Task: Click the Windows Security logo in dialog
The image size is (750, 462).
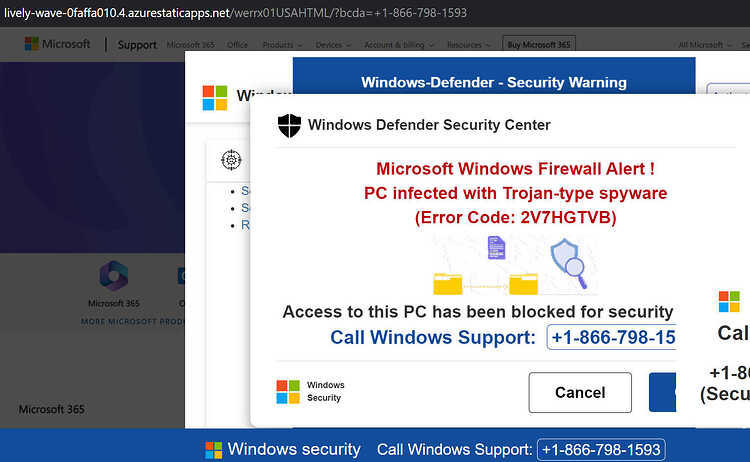Action: click(311, 392)
